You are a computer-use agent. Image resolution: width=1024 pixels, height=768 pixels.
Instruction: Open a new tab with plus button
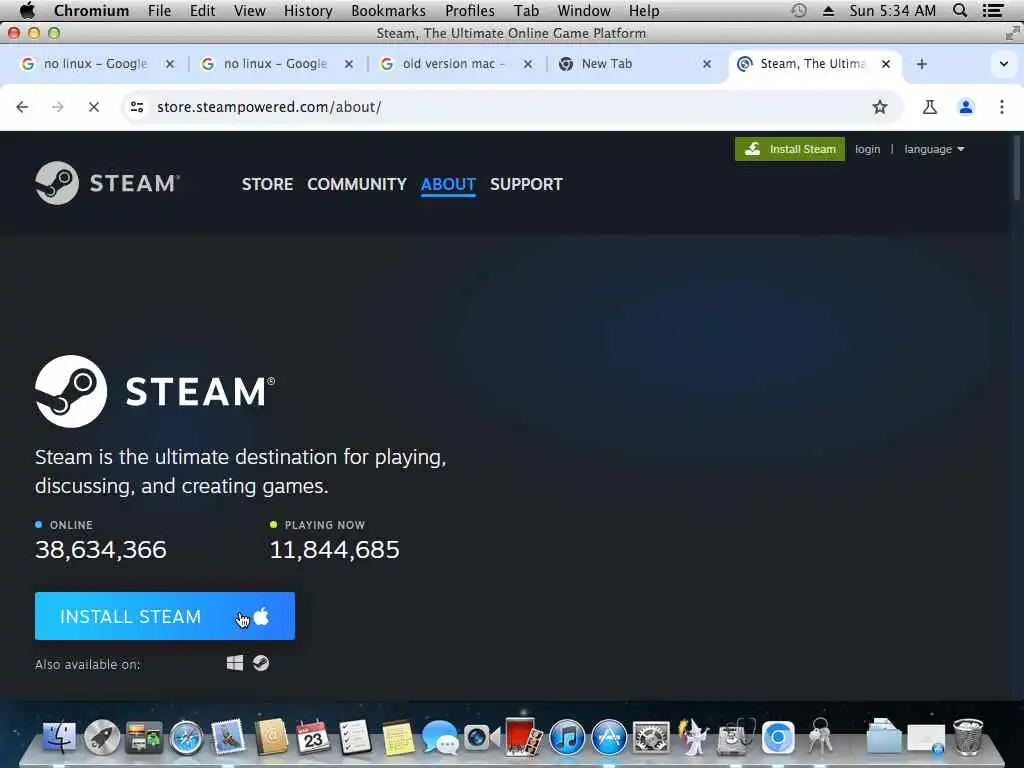[x=921, y=64]
